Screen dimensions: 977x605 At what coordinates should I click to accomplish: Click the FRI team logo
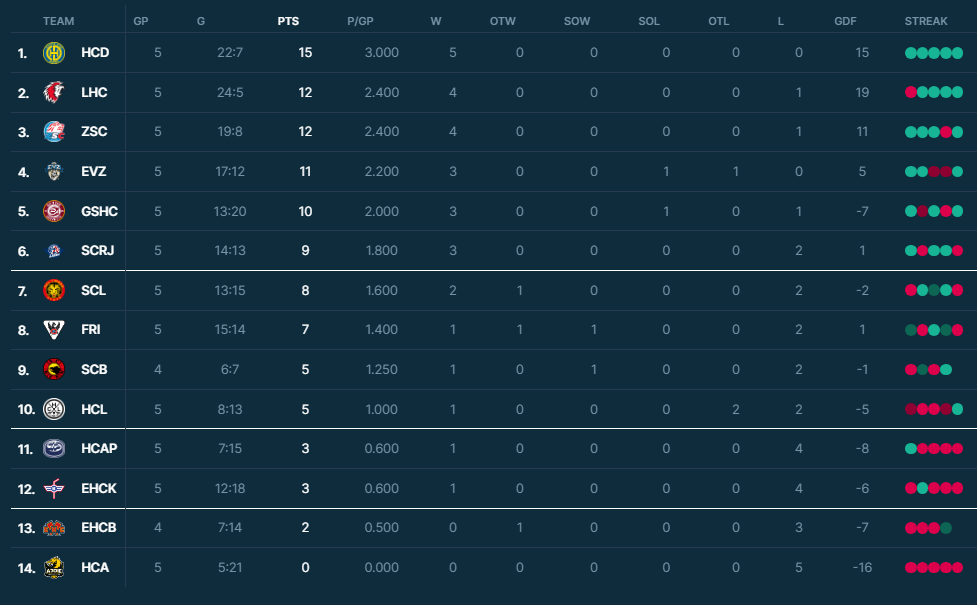click(x=54, y=330)
